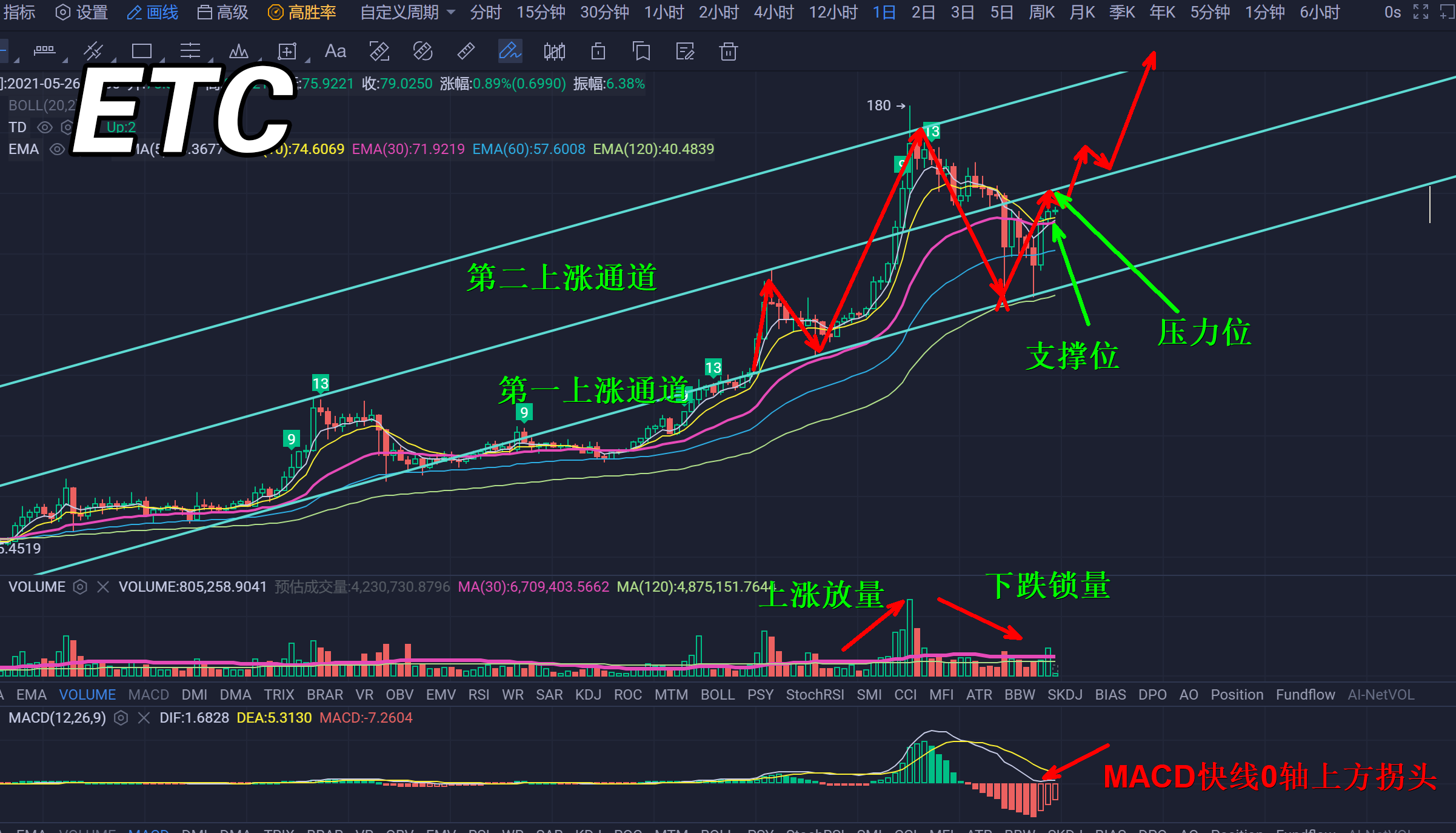Open the 高胜率 feature

pyautogui.click(x=302, y=12)
